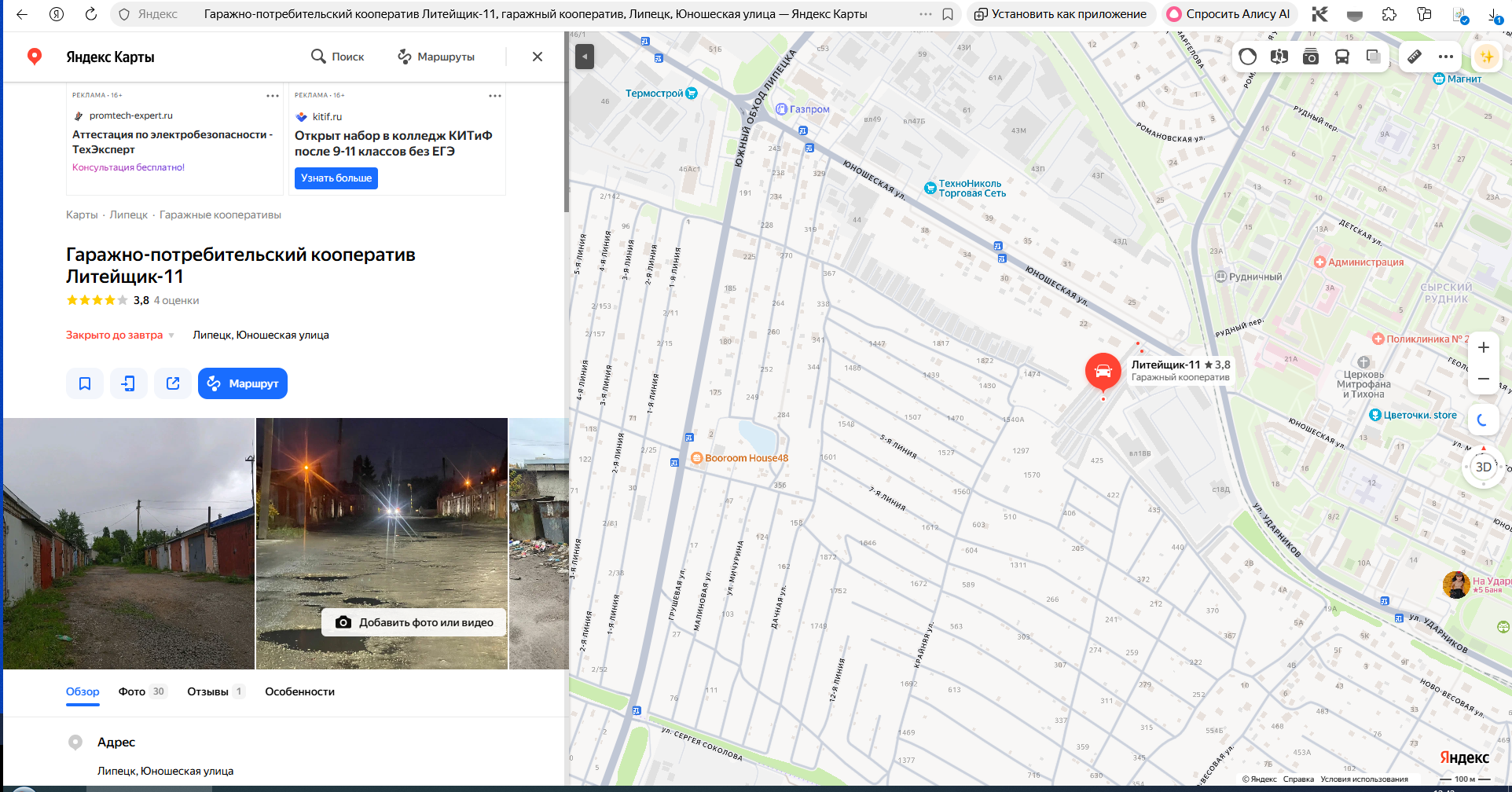The width and height of the screenshot is (1512, 792).
Task: Open Поиск in Yandex Maps header
Action: point(338,57)
